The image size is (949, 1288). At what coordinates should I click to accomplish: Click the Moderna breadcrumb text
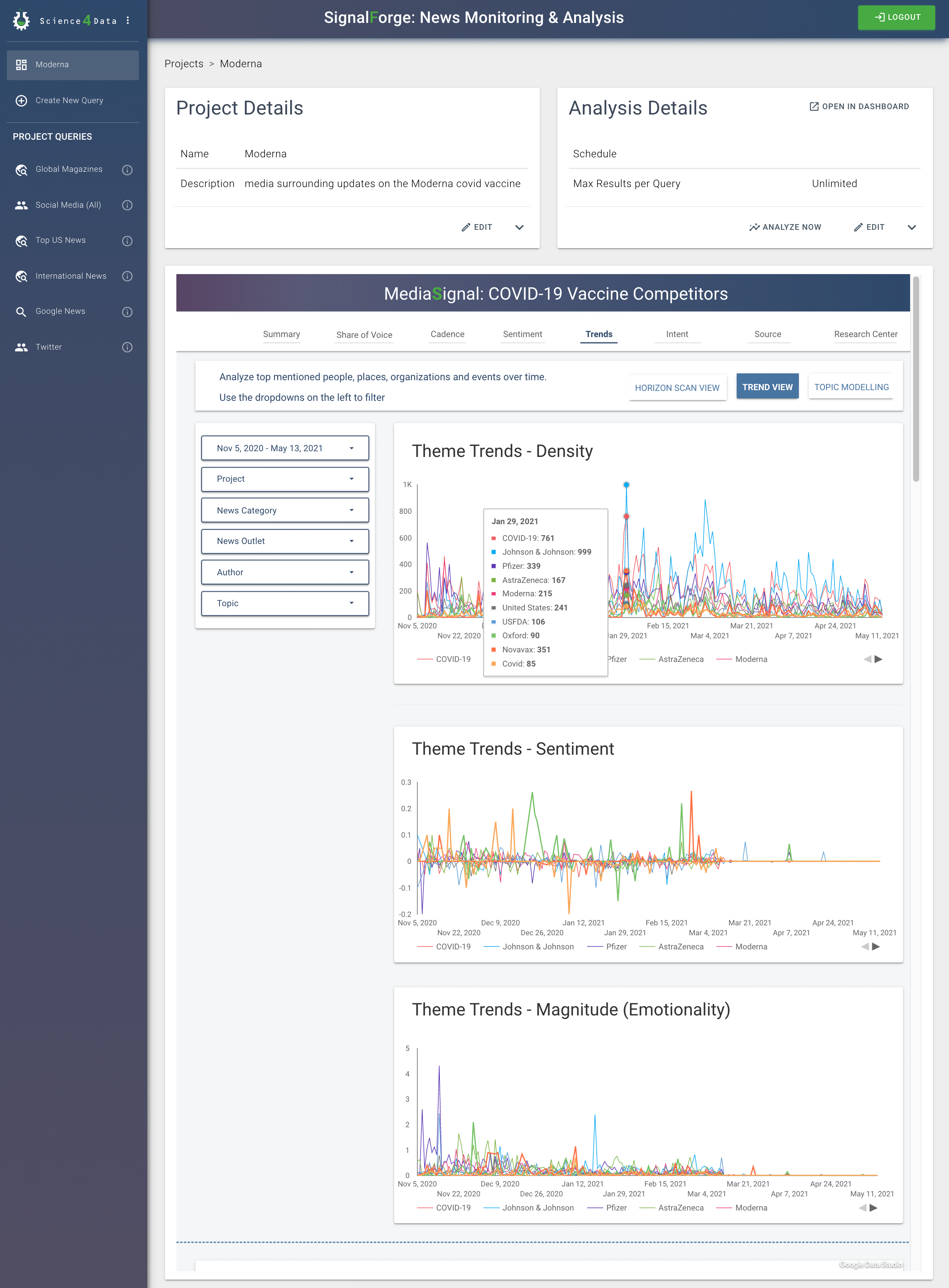coord(241,64)
